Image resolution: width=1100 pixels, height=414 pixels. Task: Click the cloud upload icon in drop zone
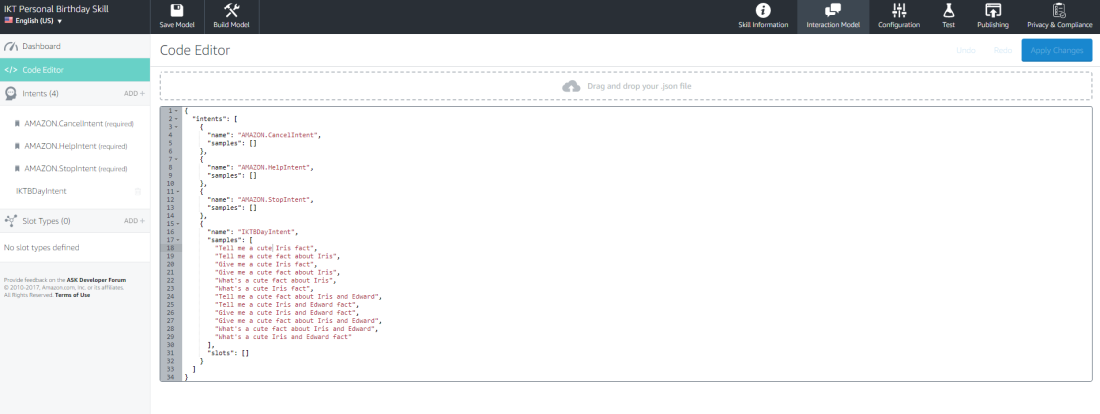click(x=572, y=86)
